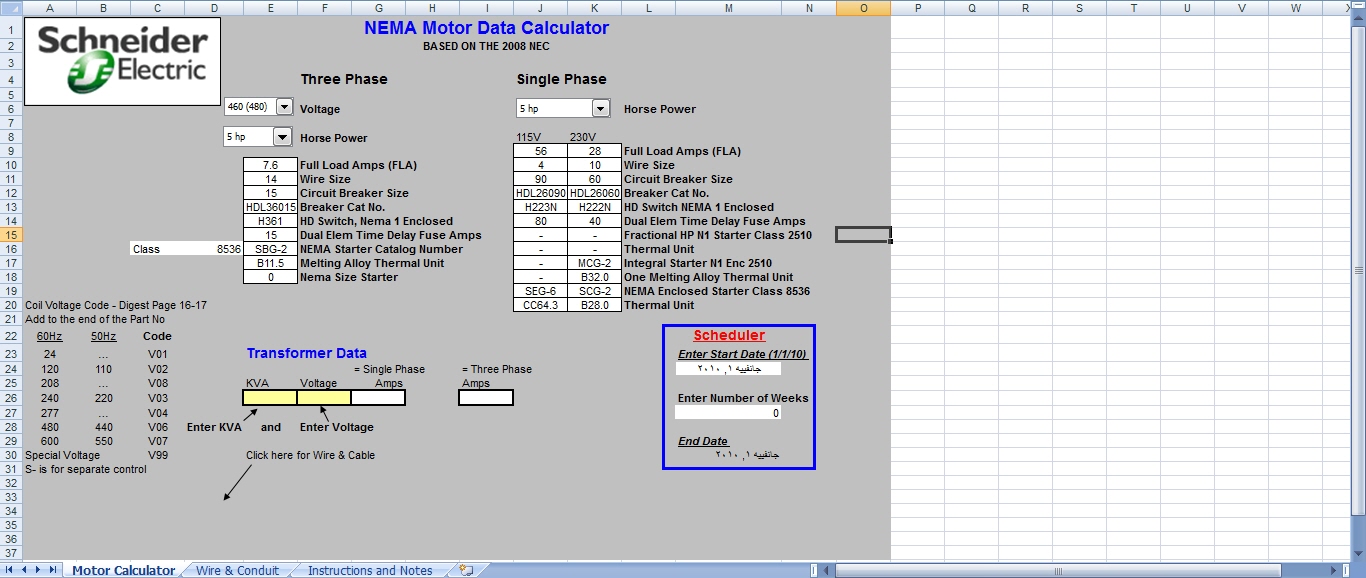Go to the next sheet using the tab arrow
Viewport: 1366px width, 578px height.
pyautogui.click(x=39, y=570)
